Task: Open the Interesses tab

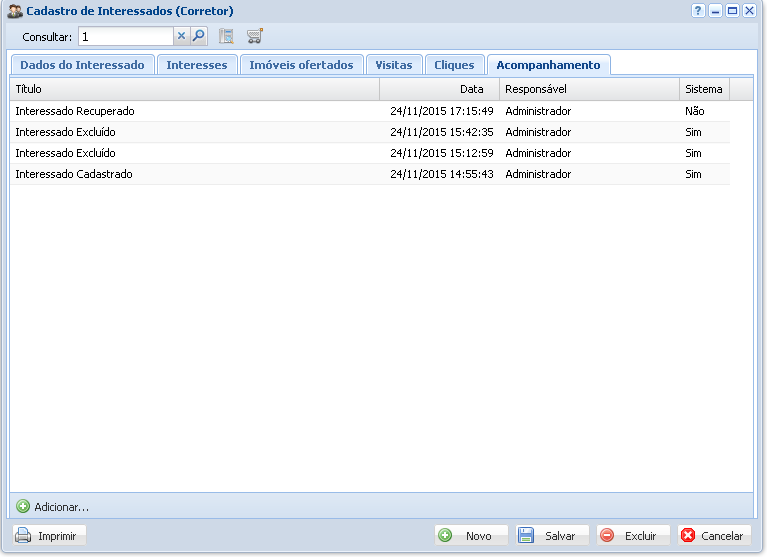Action: click(x=197, y=65)
